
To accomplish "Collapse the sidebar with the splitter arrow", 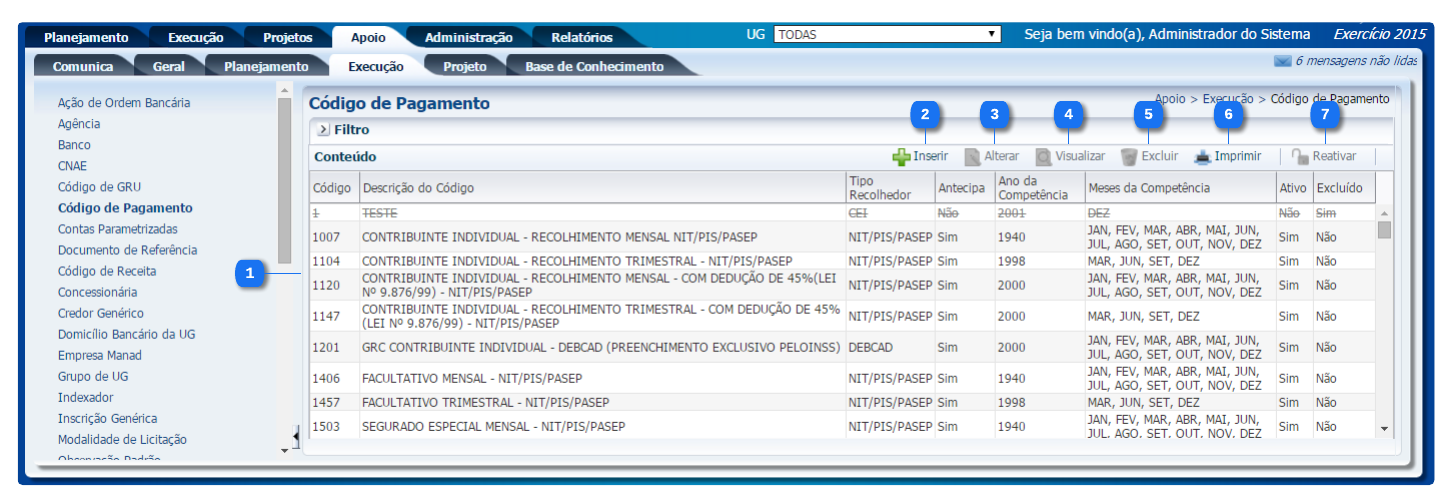I will click(x=296, y=436).
